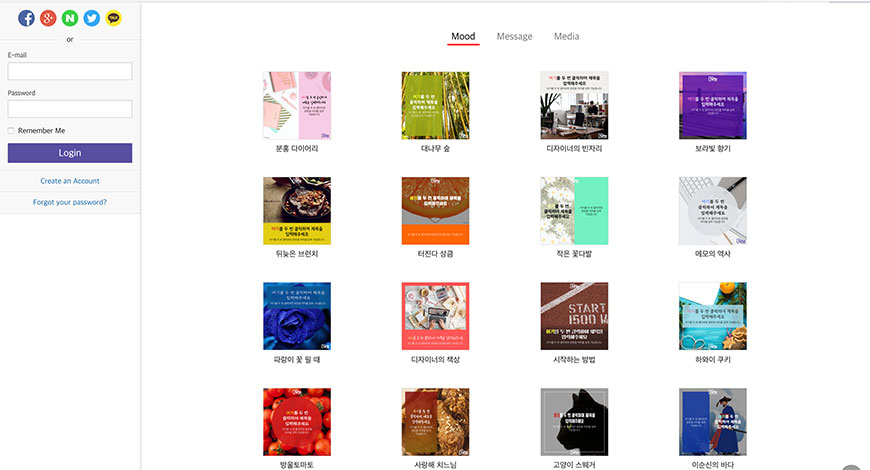Click Forgot your password link
This screenshot has height=470, width=870.
point(70,202)
